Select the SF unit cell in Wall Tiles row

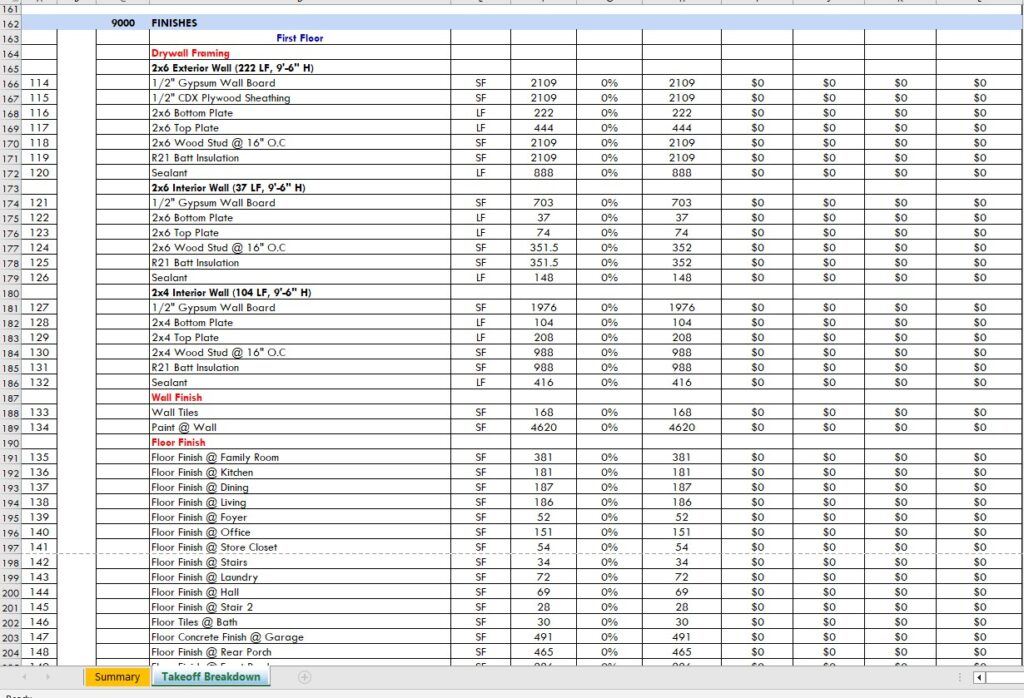pyautogui.click(x=481, y=412)
